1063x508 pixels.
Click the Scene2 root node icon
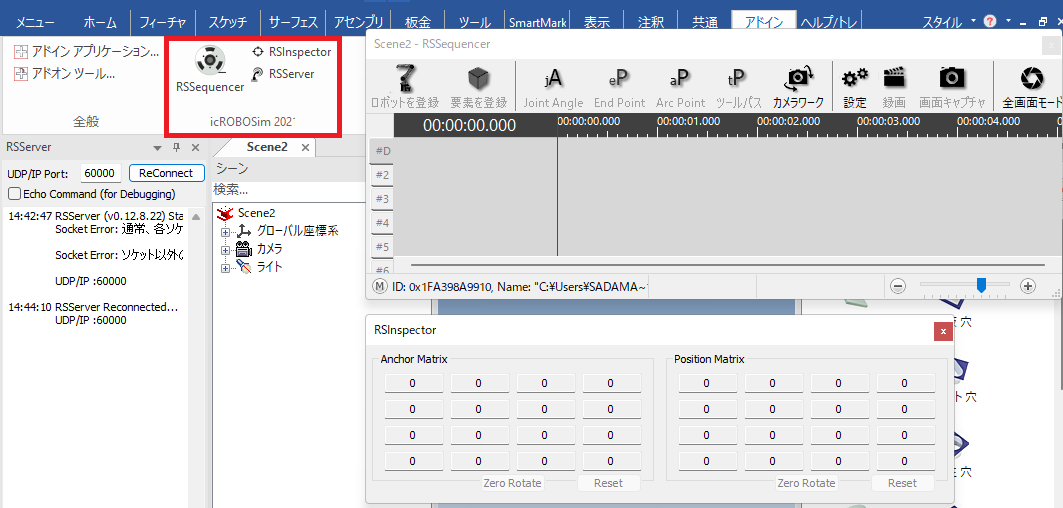click(x=224, y=213)
